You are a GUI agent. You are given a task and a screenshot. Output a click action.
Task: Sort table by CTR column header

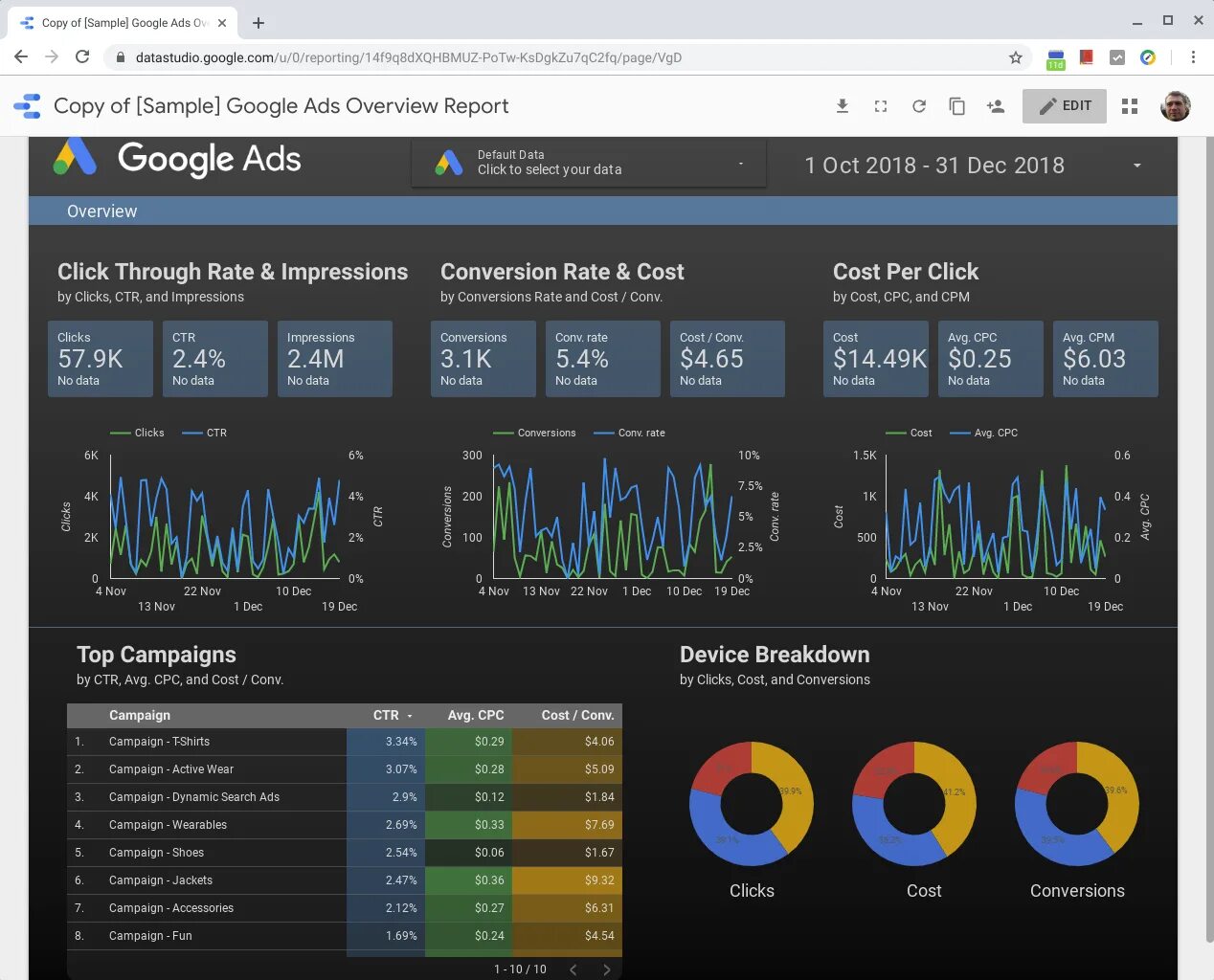point(386,715)
